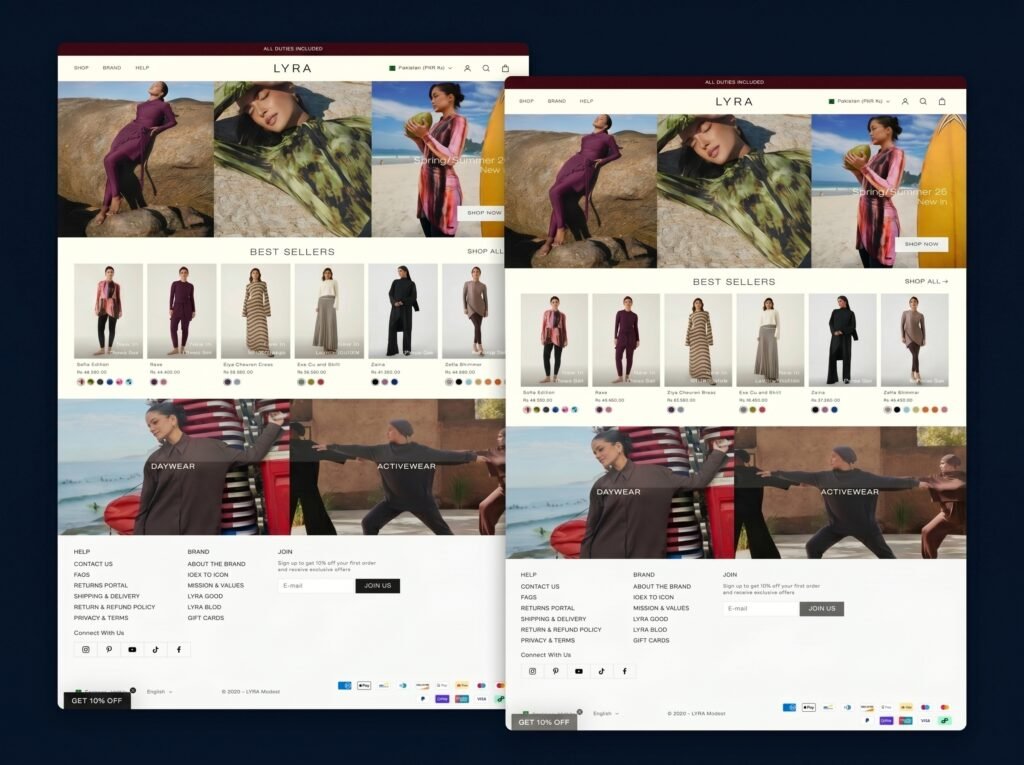The image size is (1024, 765).
Task: Open GIFT CARDS in the right page footer
Action: (x=651, y=640)
